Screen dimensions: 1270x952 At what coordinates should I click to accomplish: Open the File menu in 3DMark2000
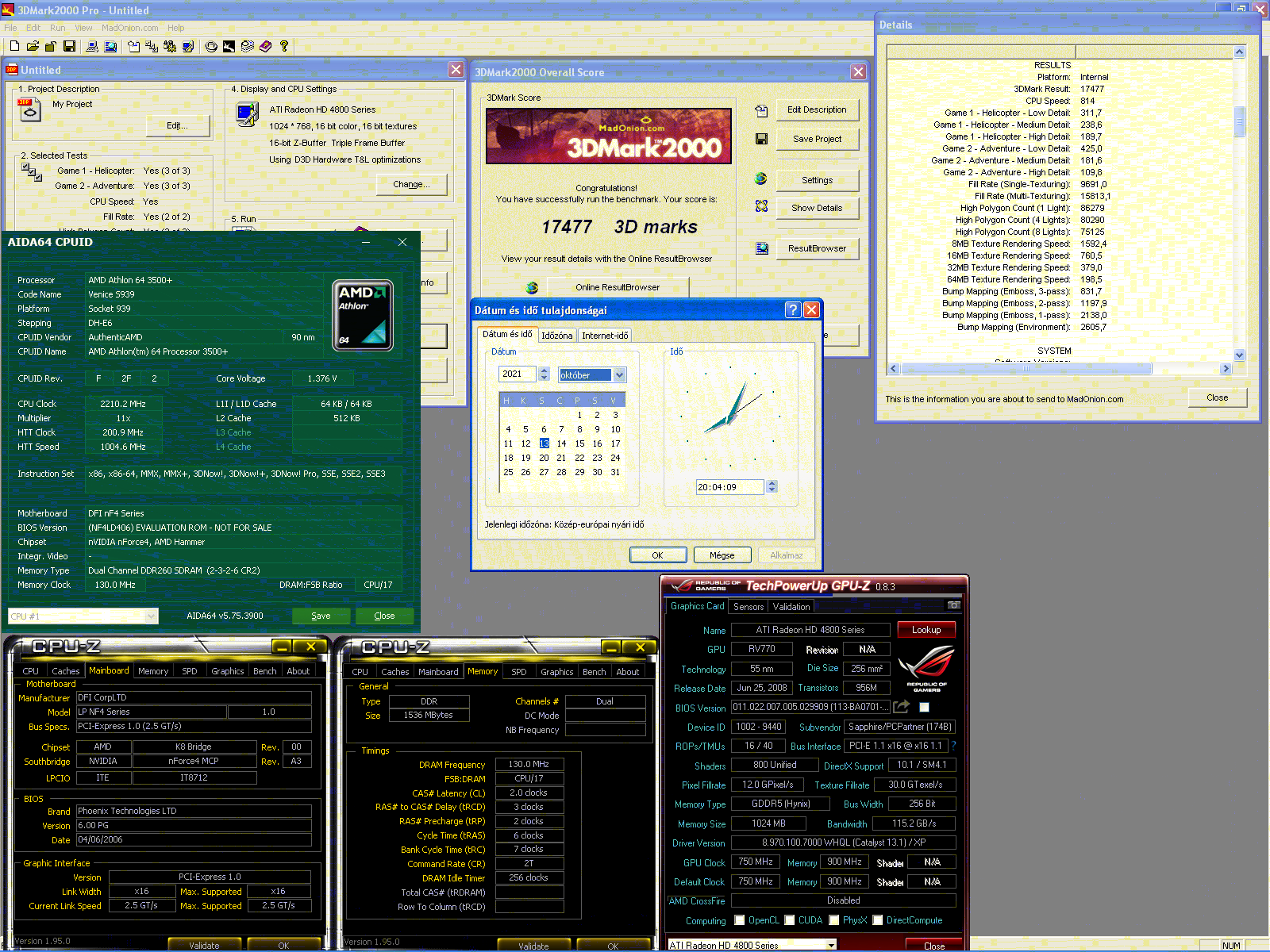10,28
